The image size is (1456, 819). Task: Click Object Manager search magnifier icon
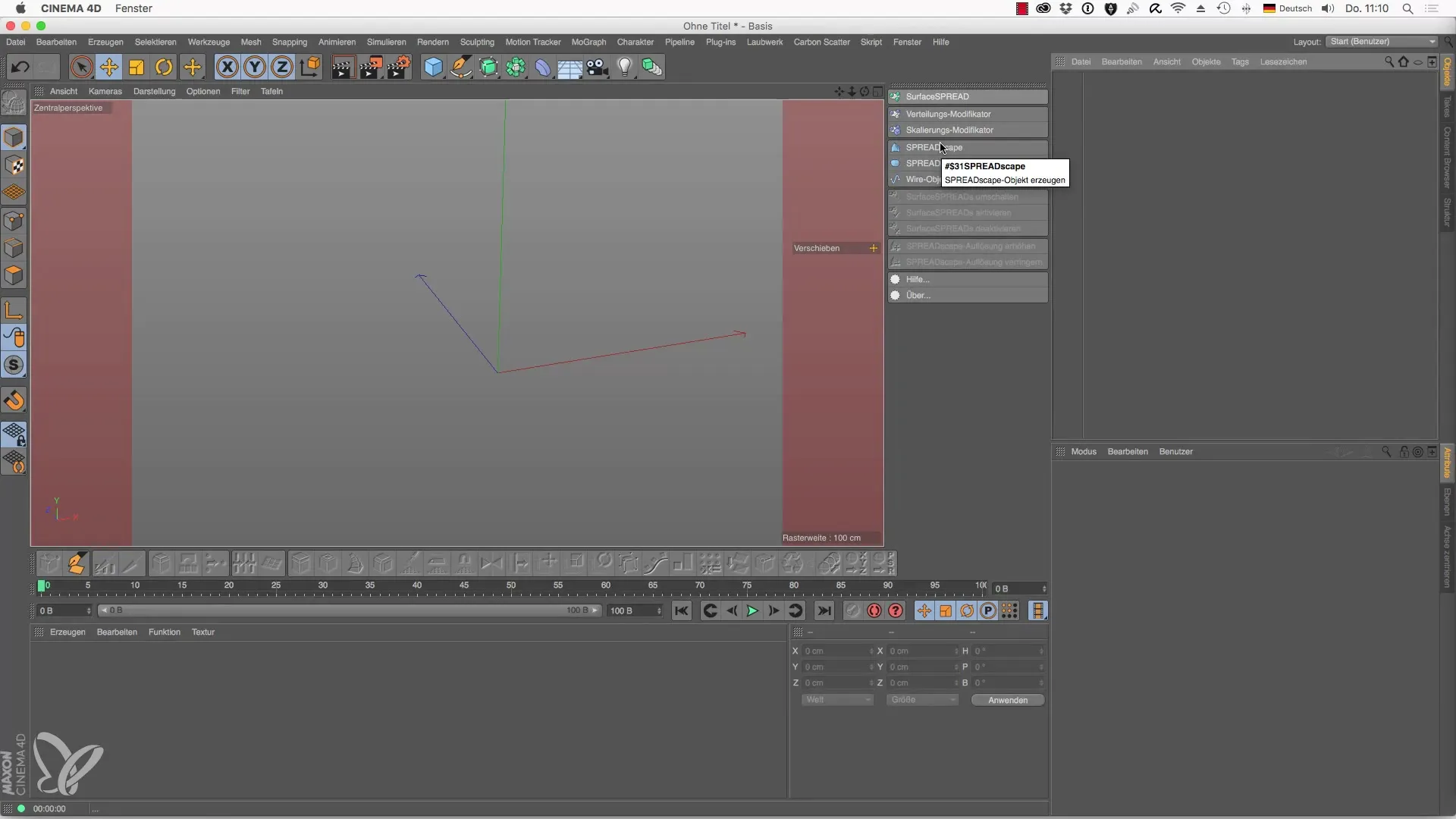(1389, 62)
